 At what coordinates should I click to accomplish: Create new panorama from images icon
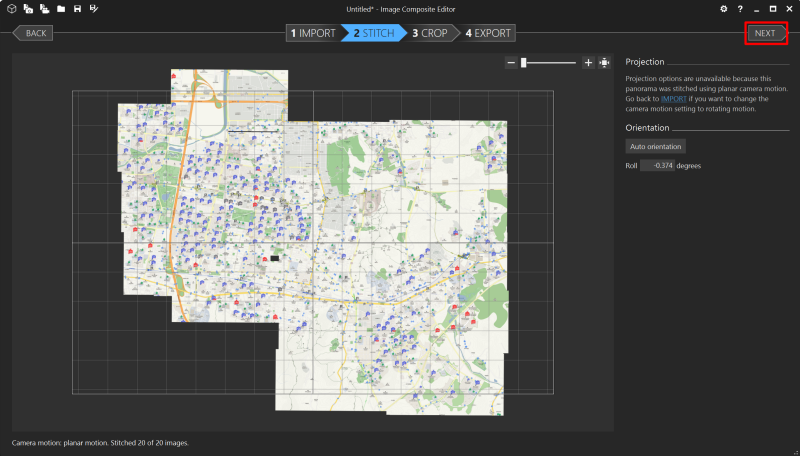(x=27, y=8)
